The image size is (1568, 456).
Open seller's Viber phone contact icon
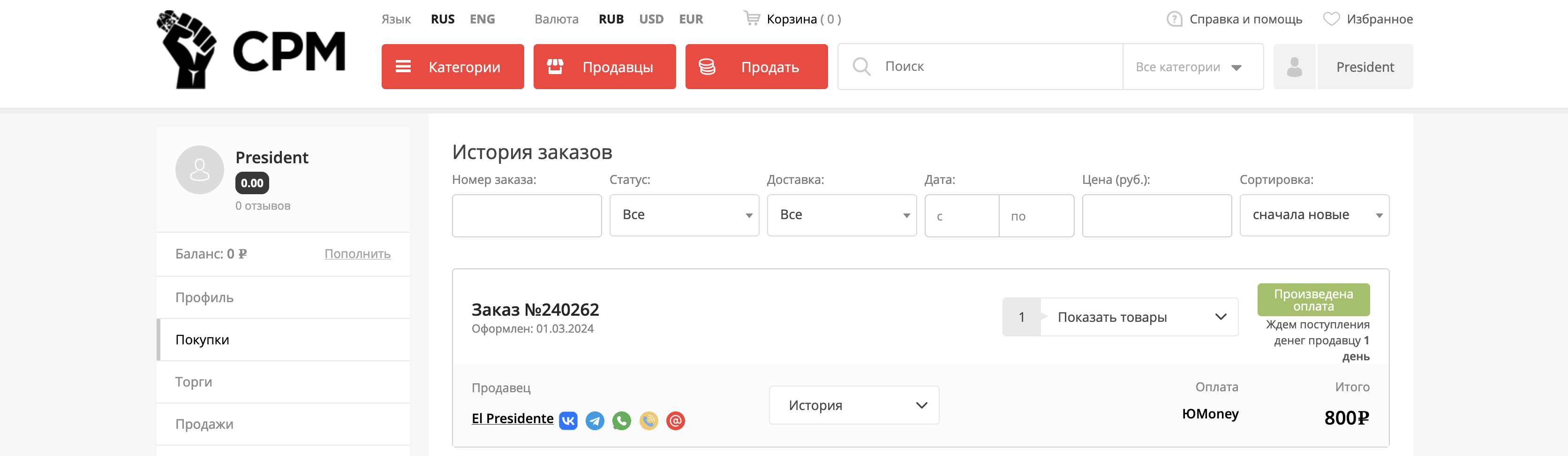pyautogui.click(x=649, y=421)
